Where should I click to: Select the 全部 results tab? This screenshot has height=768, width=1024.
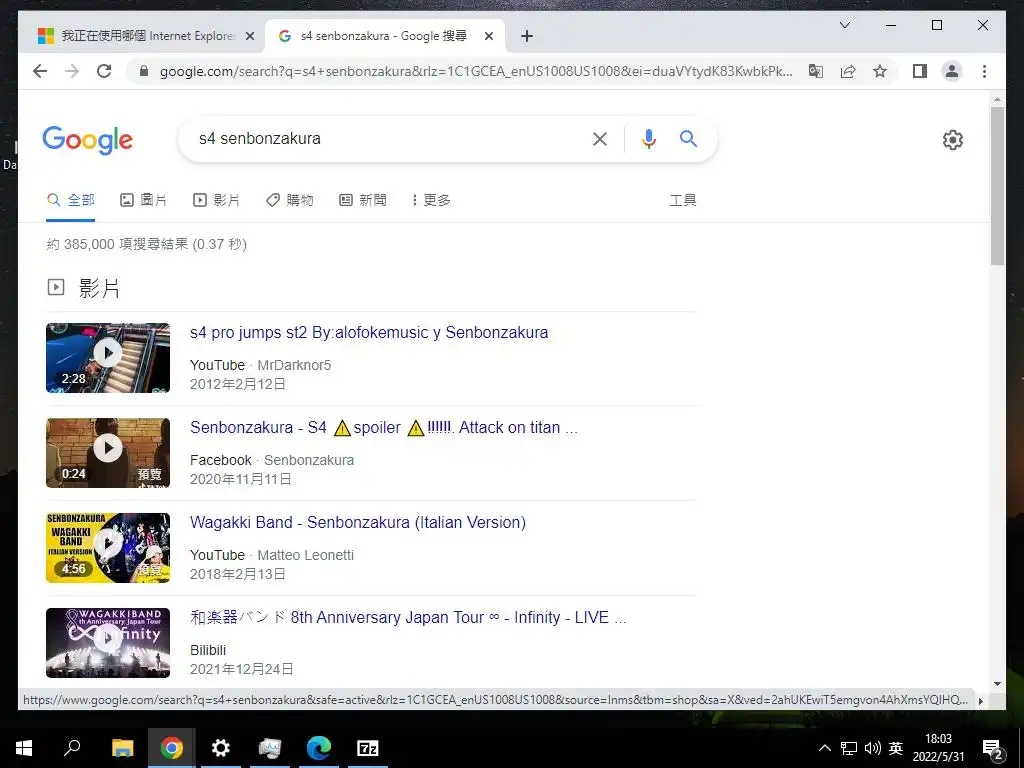pyautogui.click(x=71, y=200)
